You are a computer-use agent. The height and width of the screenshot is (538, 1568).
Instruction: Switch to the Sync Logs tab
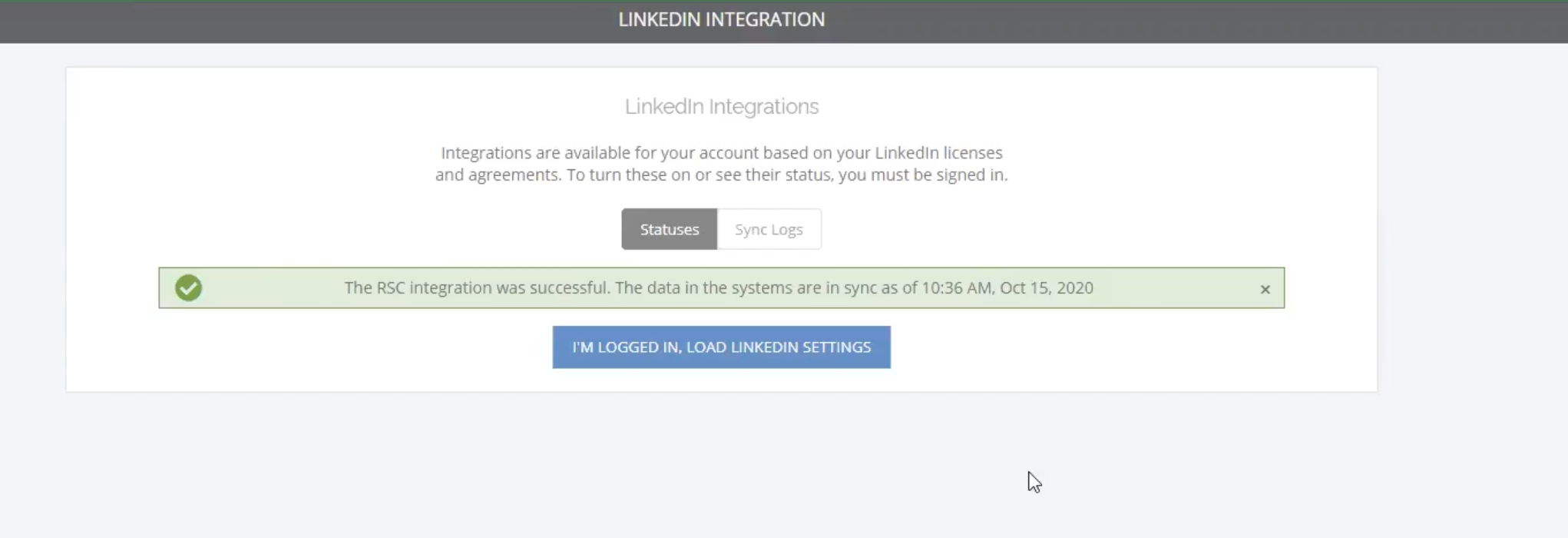(769, 229)
